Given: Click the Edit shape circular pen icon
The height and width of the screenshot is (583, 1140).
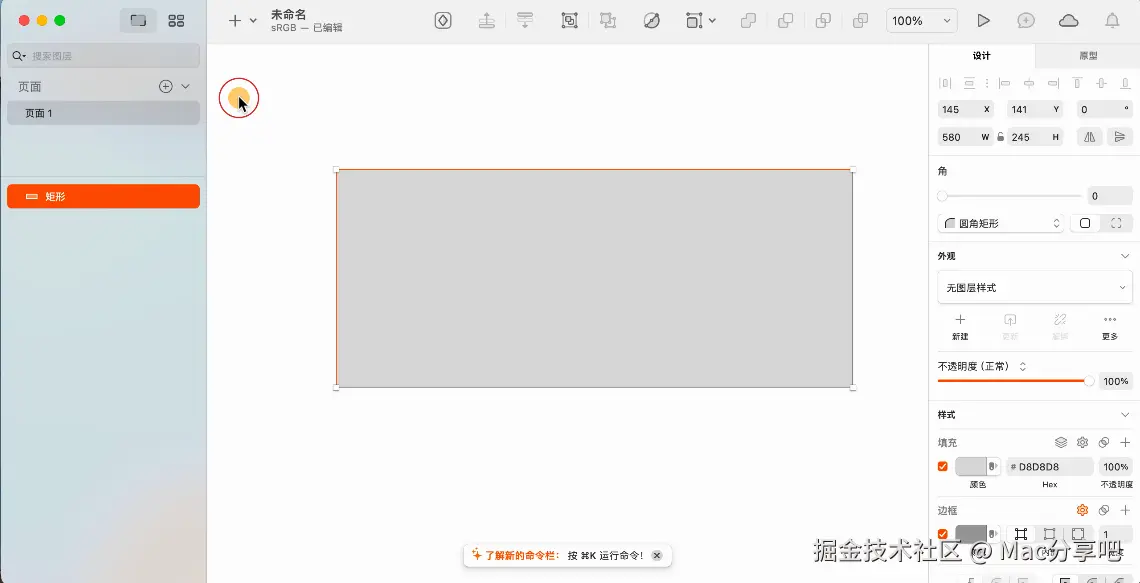Looking at the screenshot, I should tap(652, 21).
